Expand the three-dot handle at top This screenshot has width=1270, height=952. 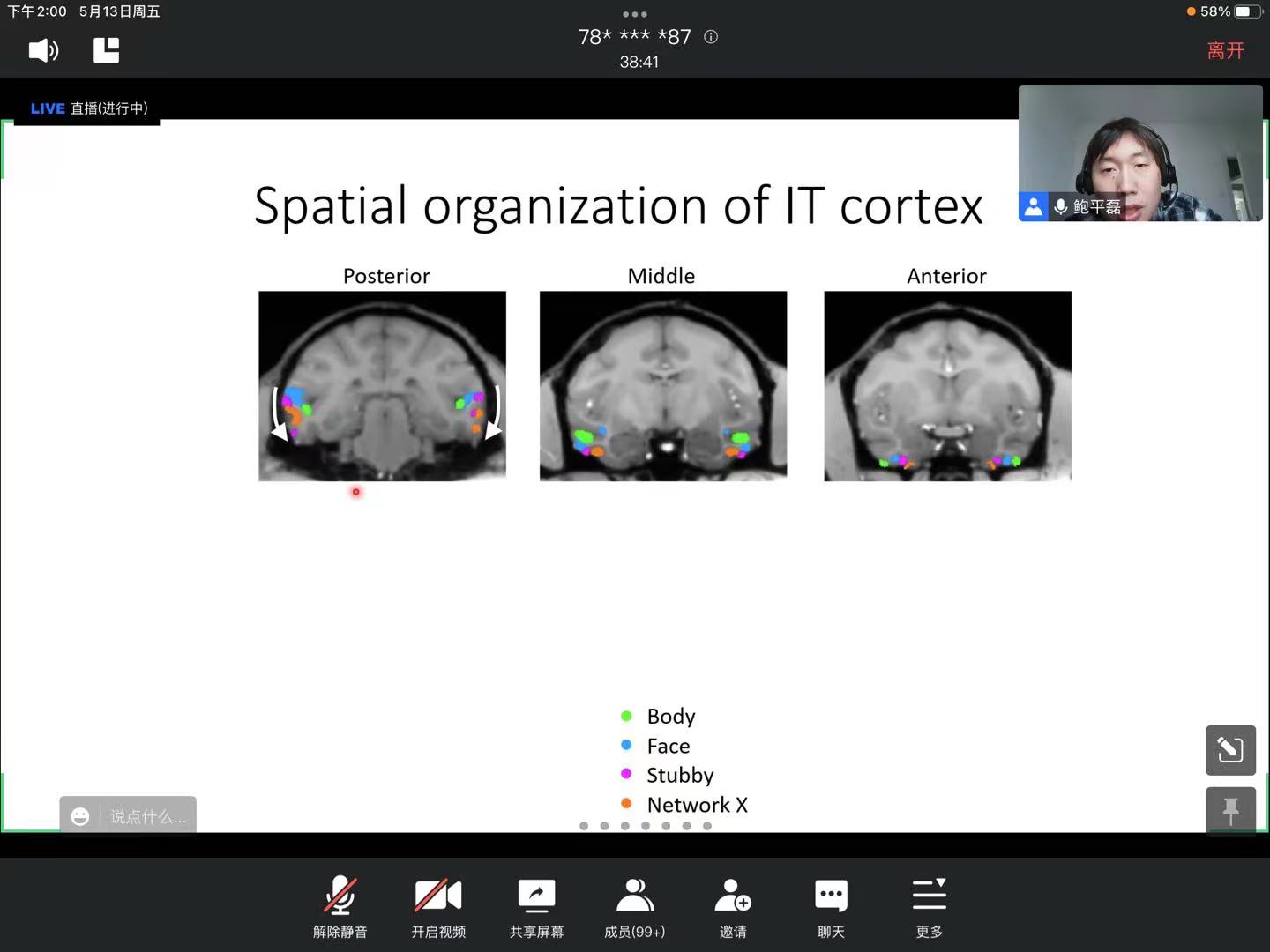tap(634, 14)
